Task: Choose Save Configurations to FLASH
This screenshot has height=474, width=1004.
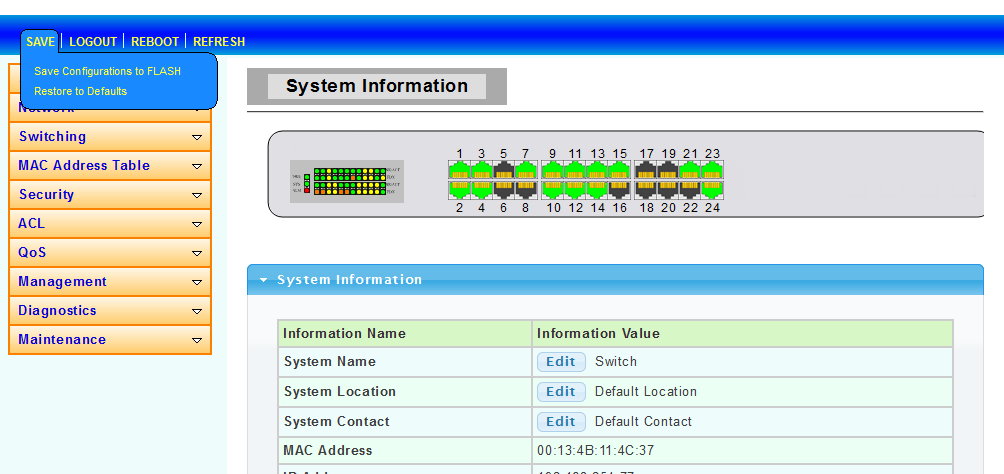Action: click(x=107, y=72)
